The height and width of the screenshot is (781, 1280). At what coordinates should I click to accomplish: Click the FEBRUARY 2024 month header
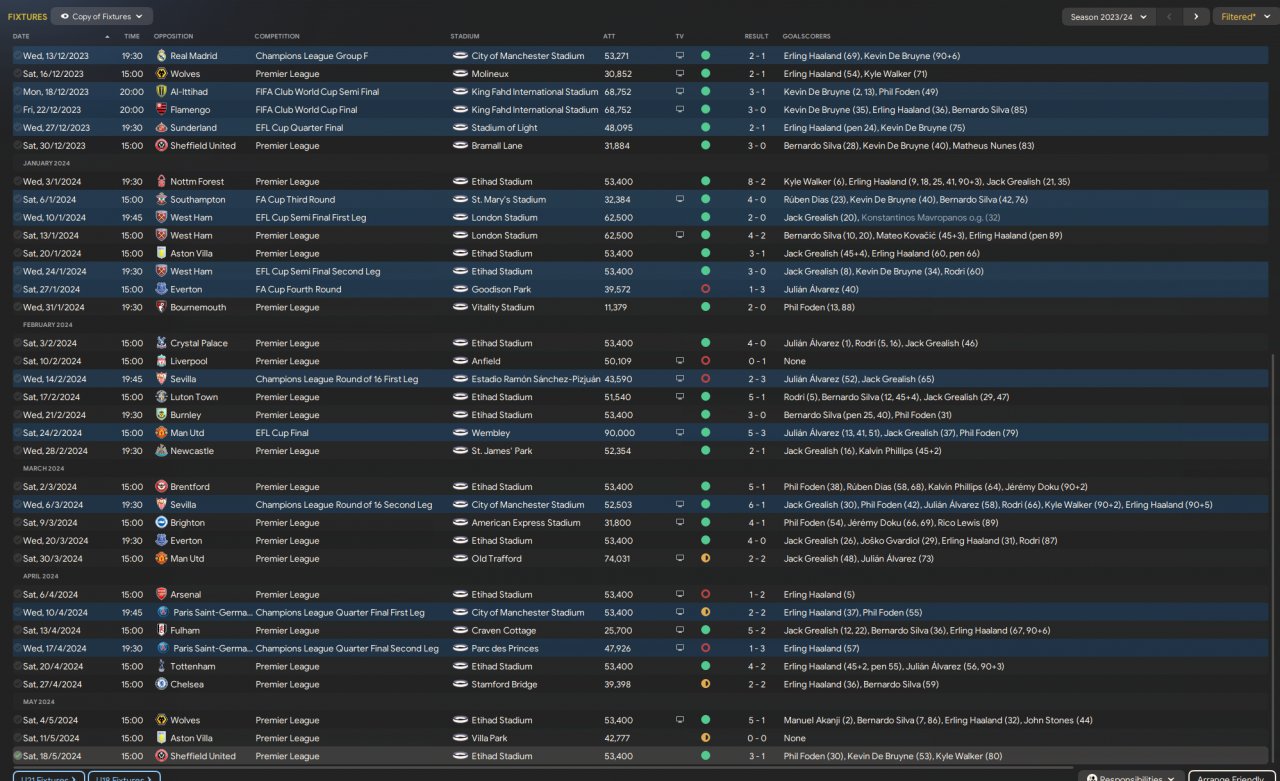click(47, 325)
